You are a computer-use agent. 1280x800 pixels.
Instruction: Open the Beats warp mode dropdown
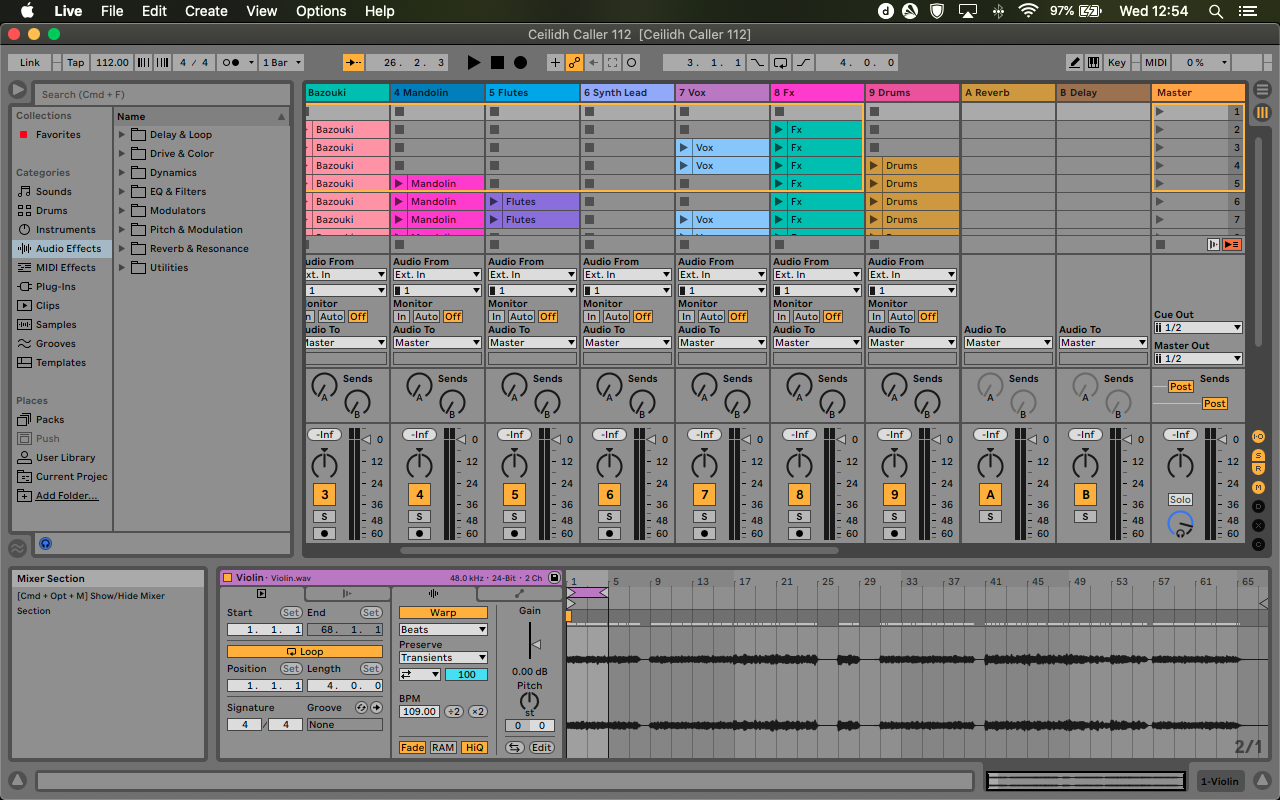(443, 630)
